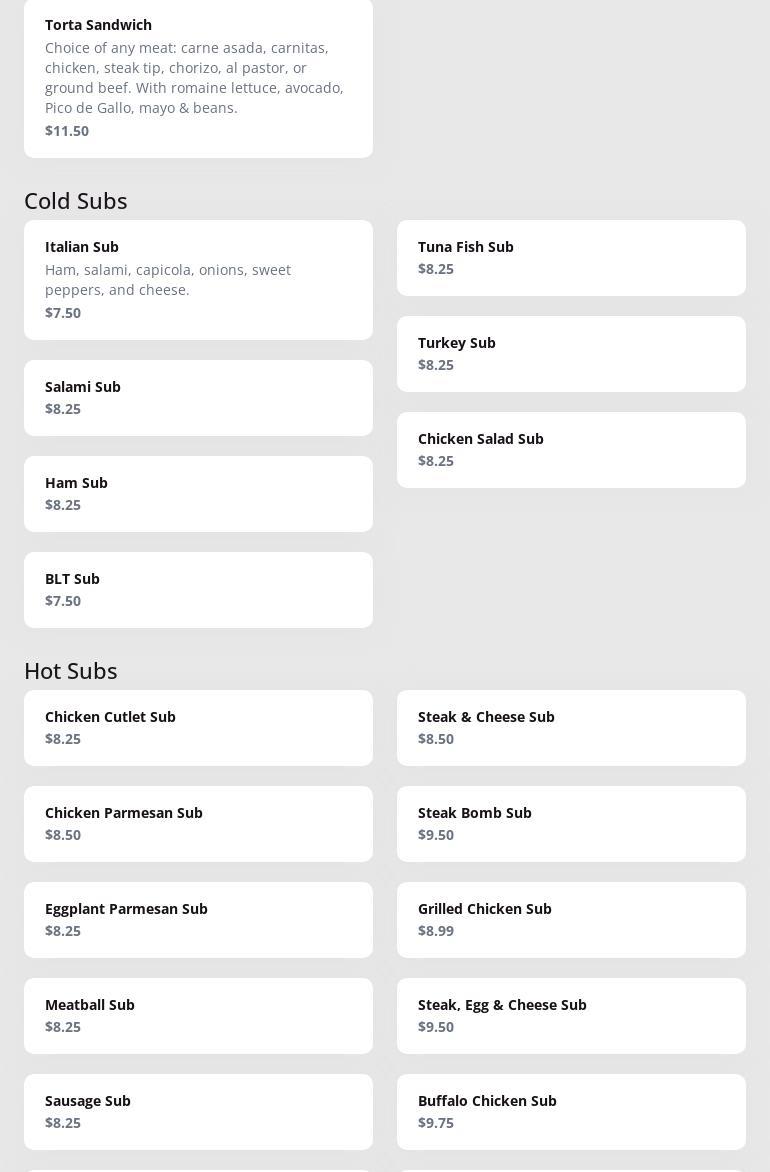
Task: Select the Meatball Sub card
Action: [198, 1015]
